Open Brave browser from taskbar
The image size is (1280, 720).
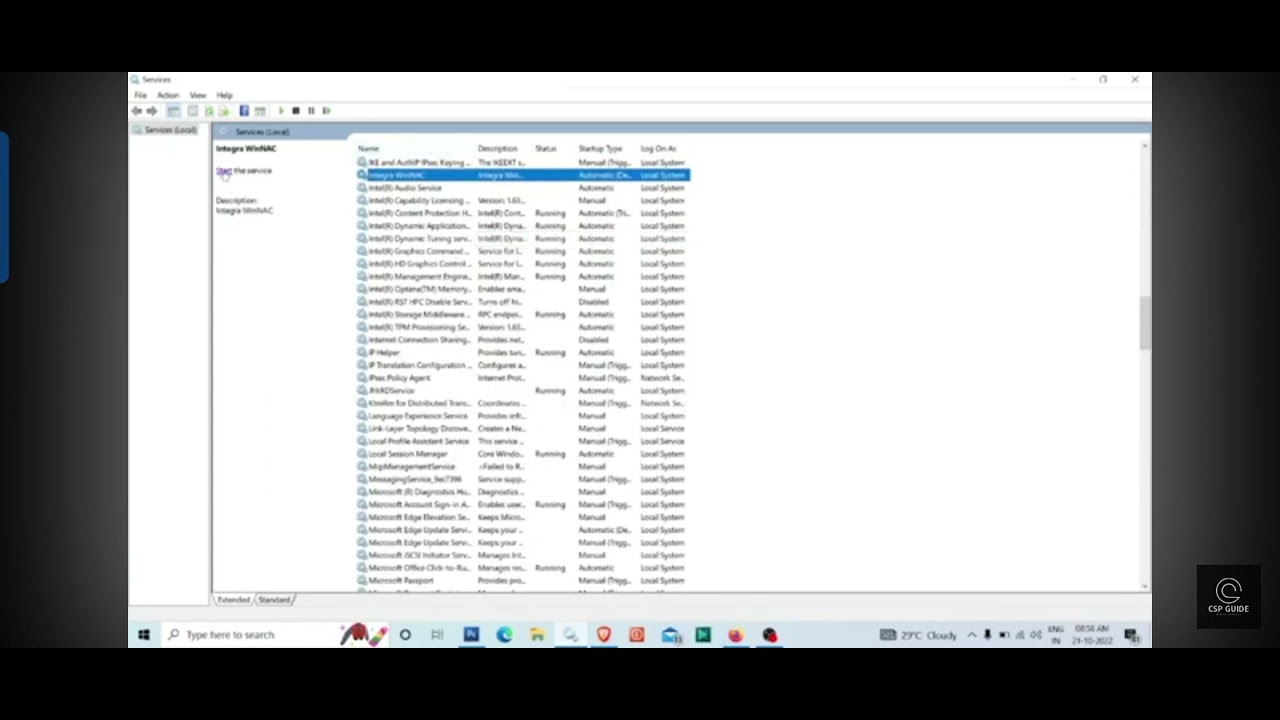(604, 635)
